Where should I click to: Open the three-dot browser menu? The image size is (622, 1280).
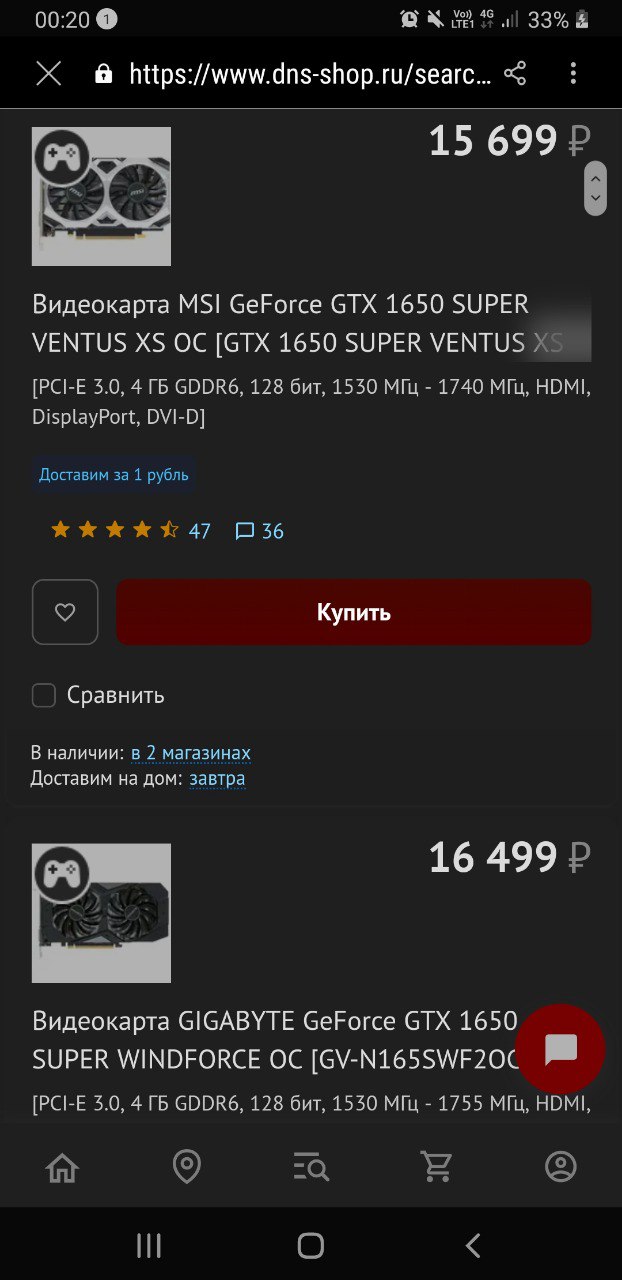tap(573, 73)
